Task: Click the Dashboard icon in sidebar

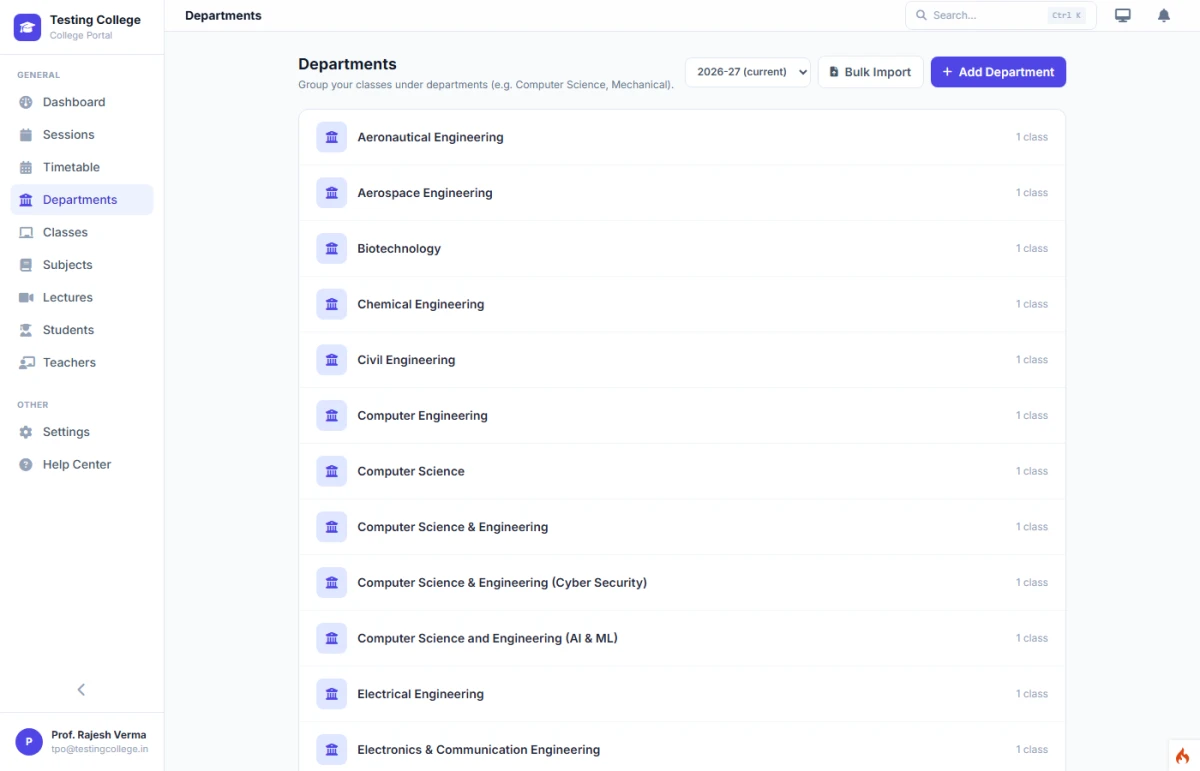Action: [26, 102]
